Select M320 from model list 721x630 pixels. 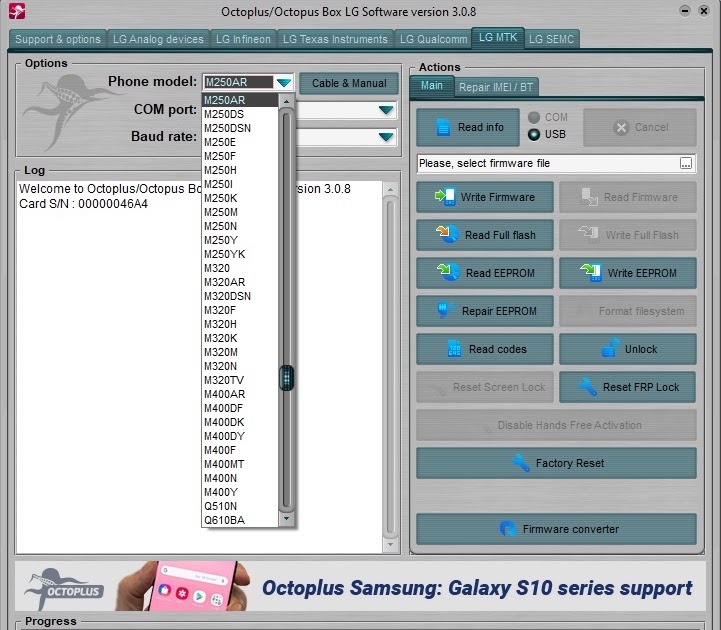240,268
